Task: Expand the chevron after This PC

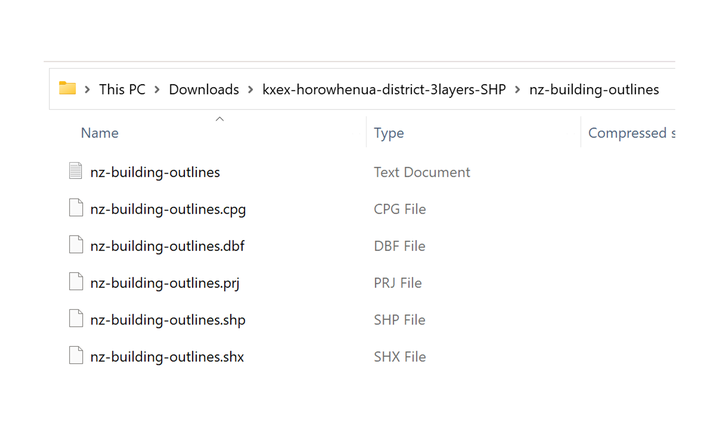Action: click(157, 89)
